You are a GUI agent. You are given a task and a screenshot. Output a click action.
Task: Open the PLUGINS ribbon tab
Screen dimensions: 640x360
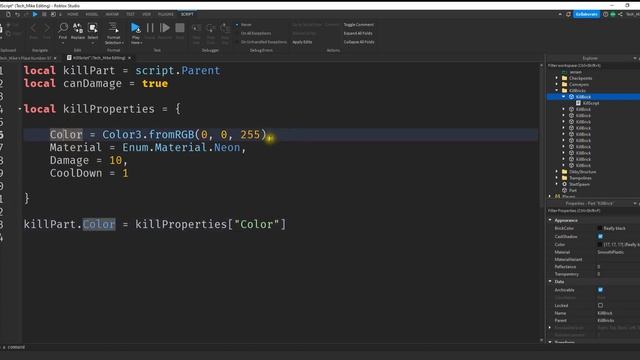coord(166,14)
